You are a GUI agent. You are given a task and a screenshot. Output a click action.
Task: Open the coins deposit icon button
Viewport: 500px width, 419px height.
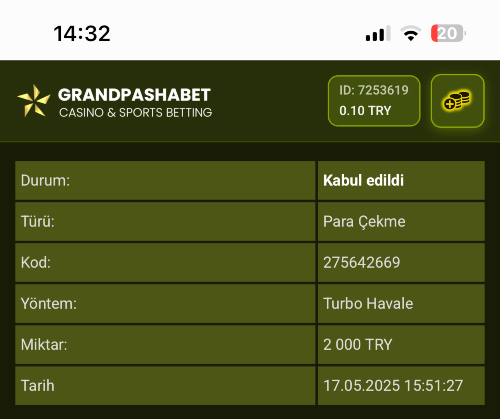tap(458, 101)
